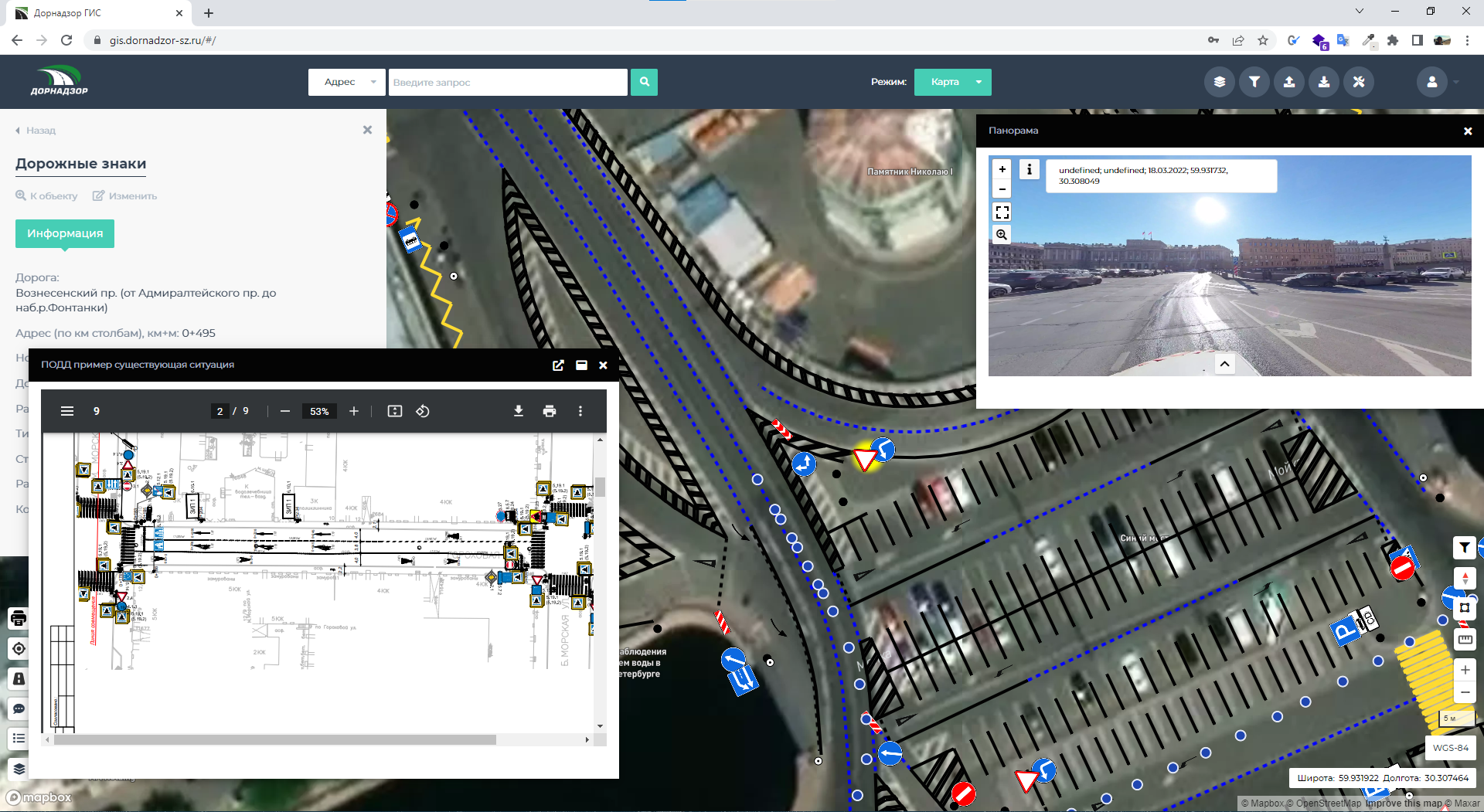1484x812 pixels.
Task: Click the PDF page number field
Action: (220, 411)
